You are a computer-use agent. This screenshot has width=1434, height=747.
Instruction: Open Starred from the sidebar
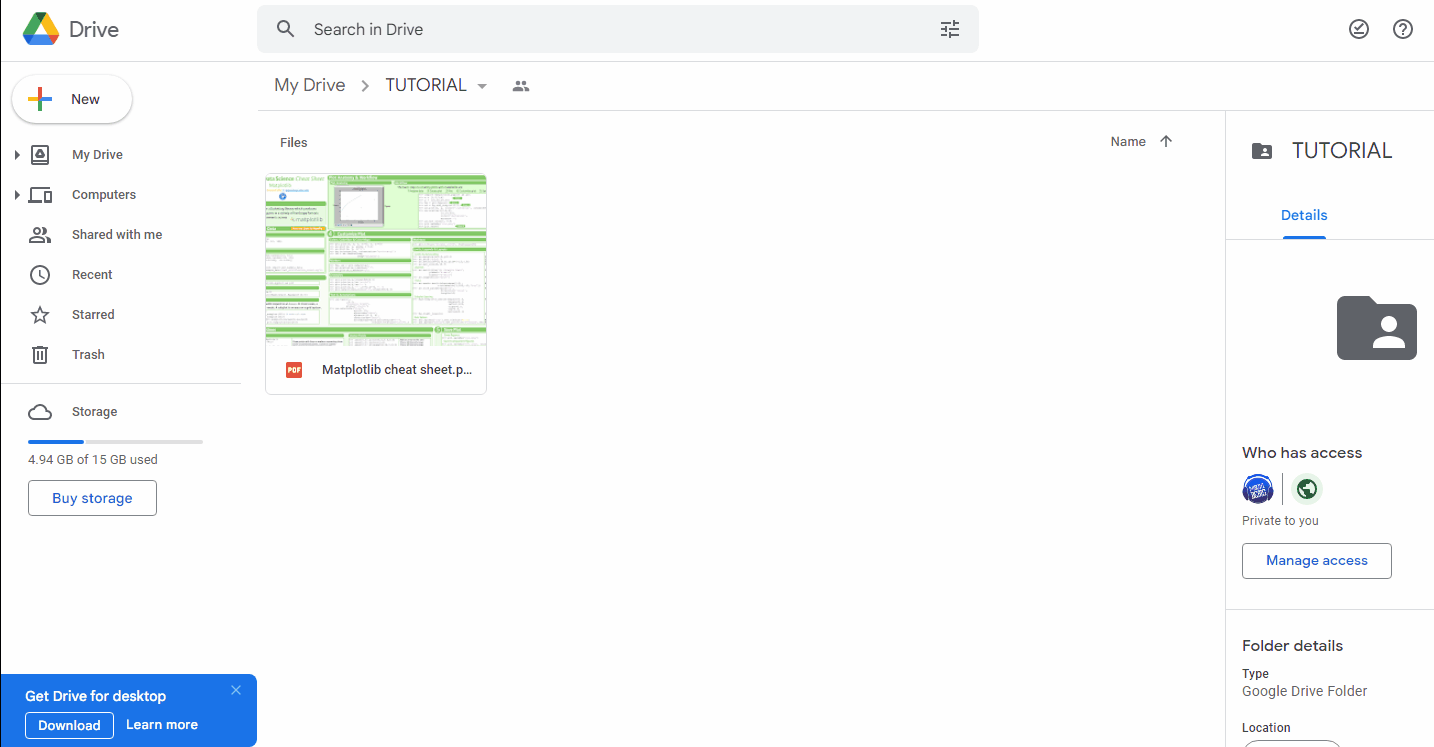(x=92, y=314)
